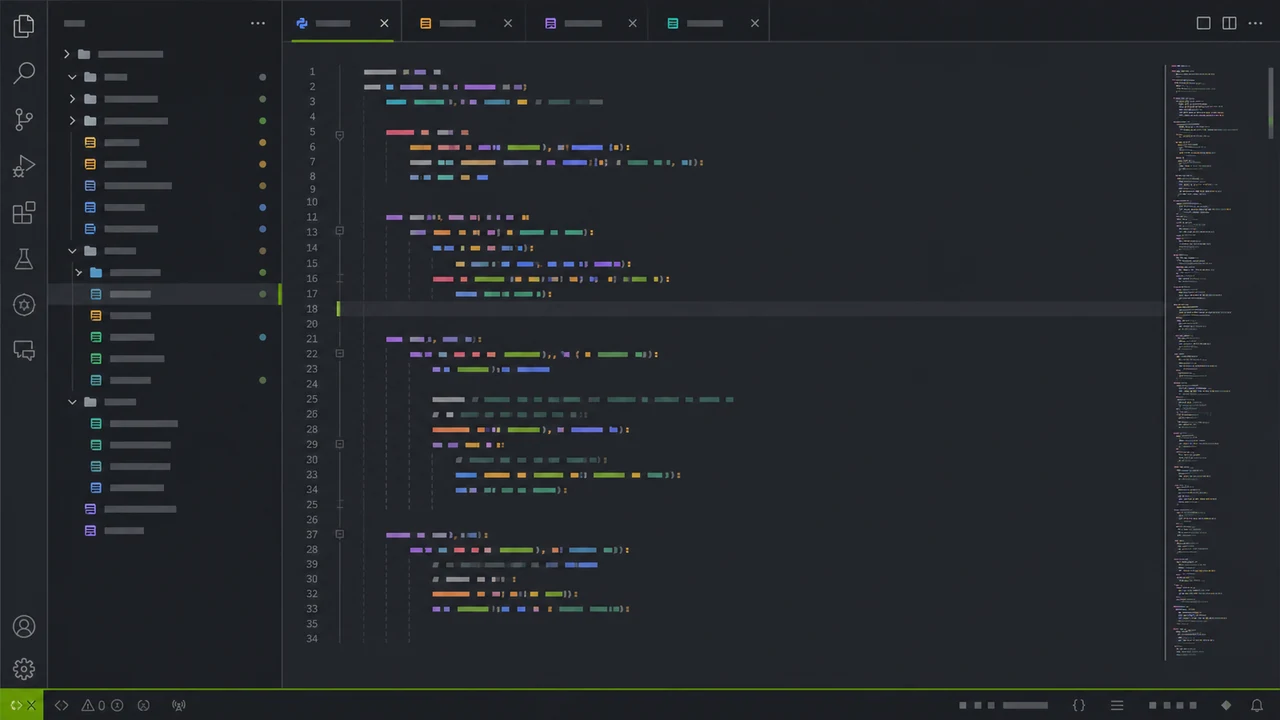Collapse the code block at line 5
The height and width of the screenshot is (720, 1280).
point(339,134)
